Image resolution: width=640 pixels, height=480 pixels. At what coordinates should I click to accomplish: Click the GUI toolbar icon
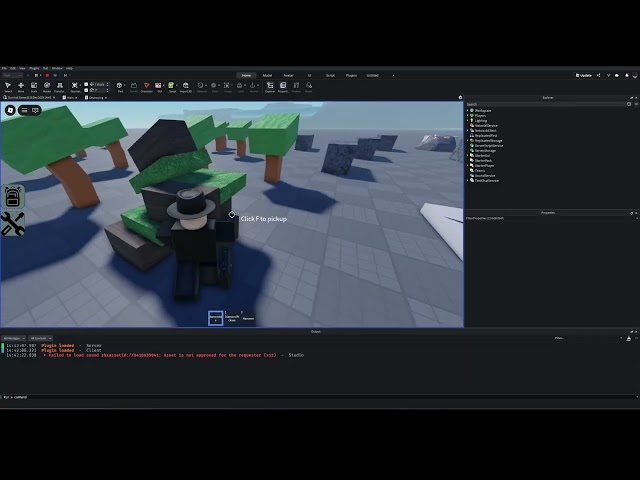pos(159,87)
